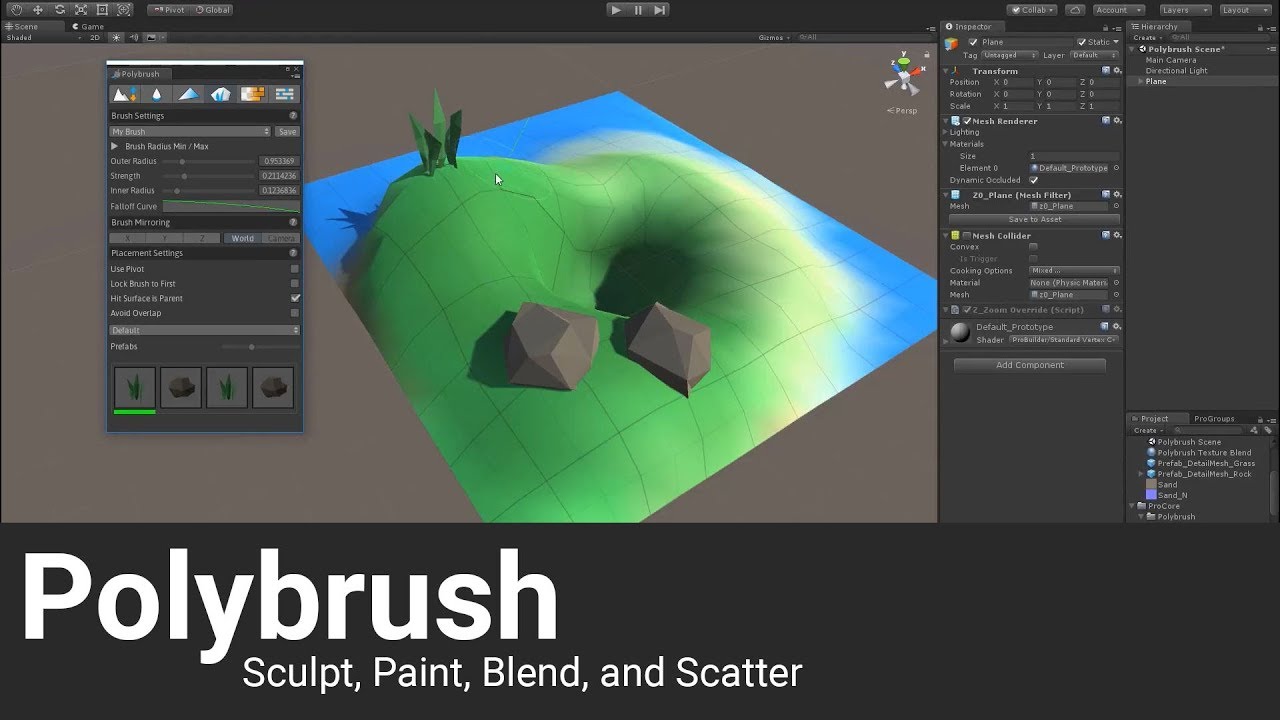This screenshot has height=720, width=1280.
Task: Expand Brush Radius Min / Max
Action: [x=114, y=146]
